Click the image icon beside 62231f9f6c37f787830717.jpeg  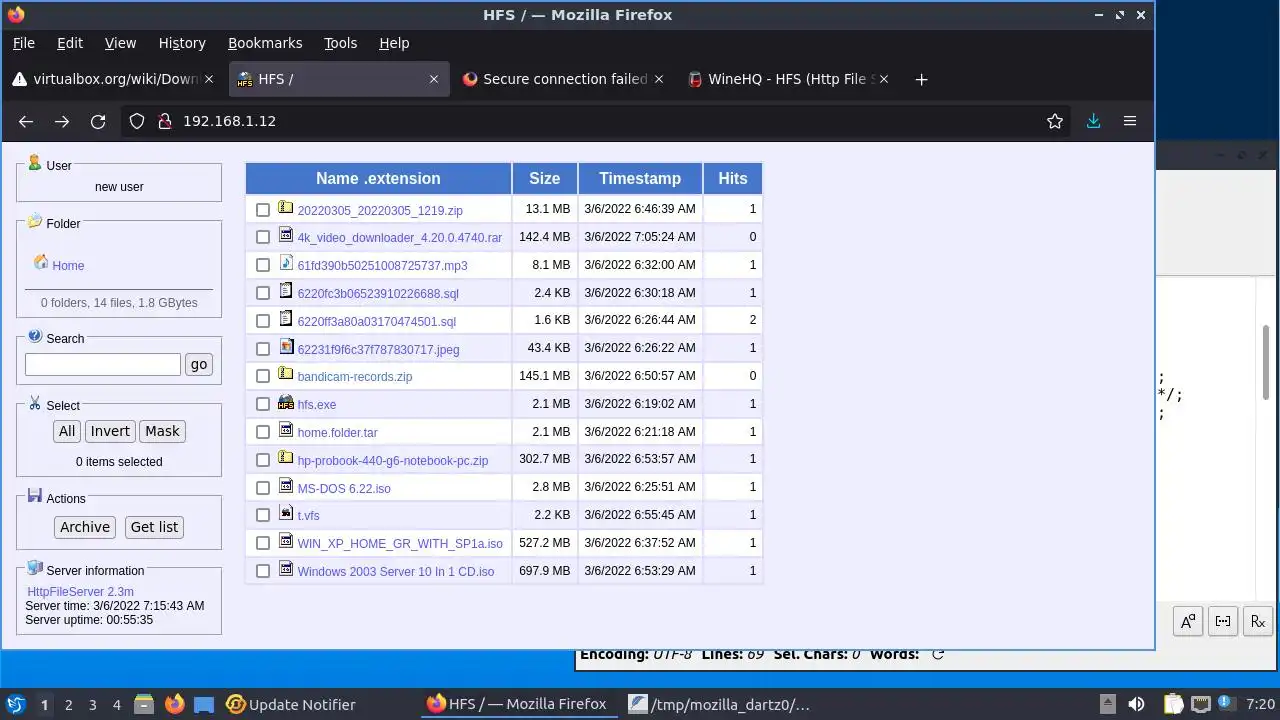[x=286, y=347]
